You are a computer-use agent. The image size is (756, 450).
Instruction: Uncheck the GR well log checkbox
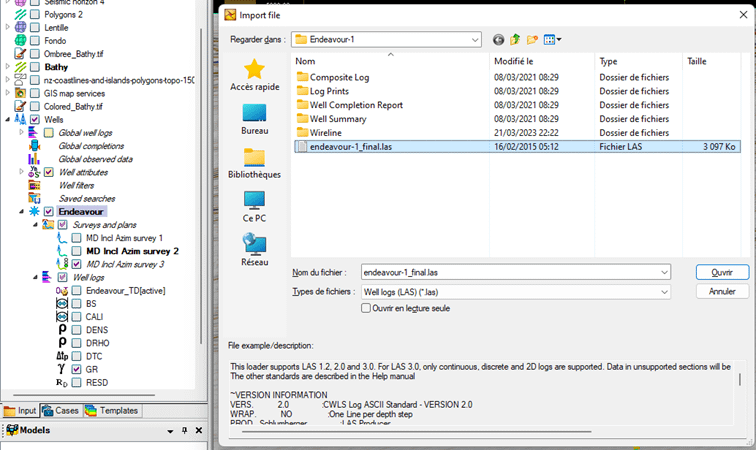76,368
